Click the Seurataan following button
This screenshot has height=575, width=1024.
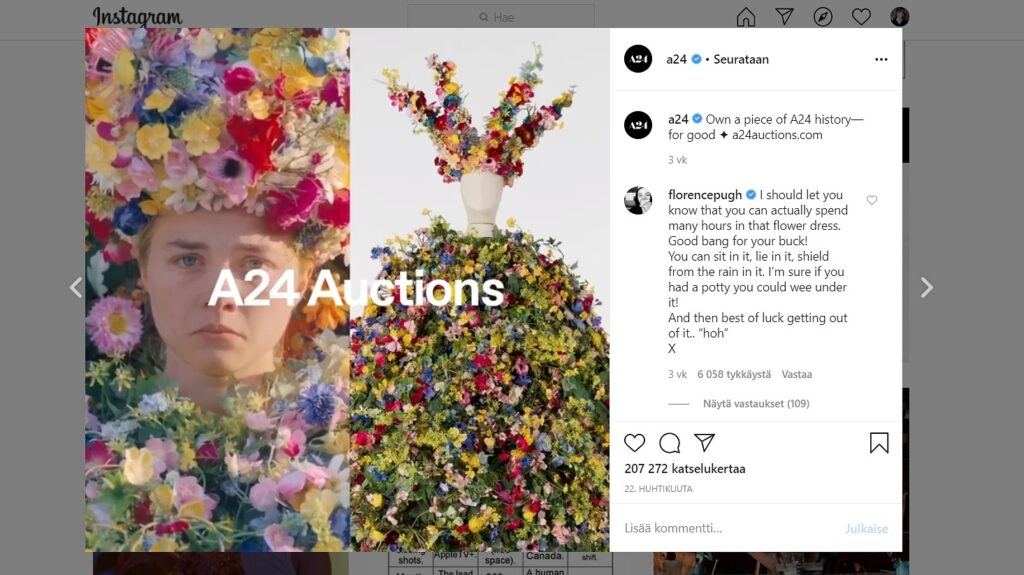pos(741,59)
